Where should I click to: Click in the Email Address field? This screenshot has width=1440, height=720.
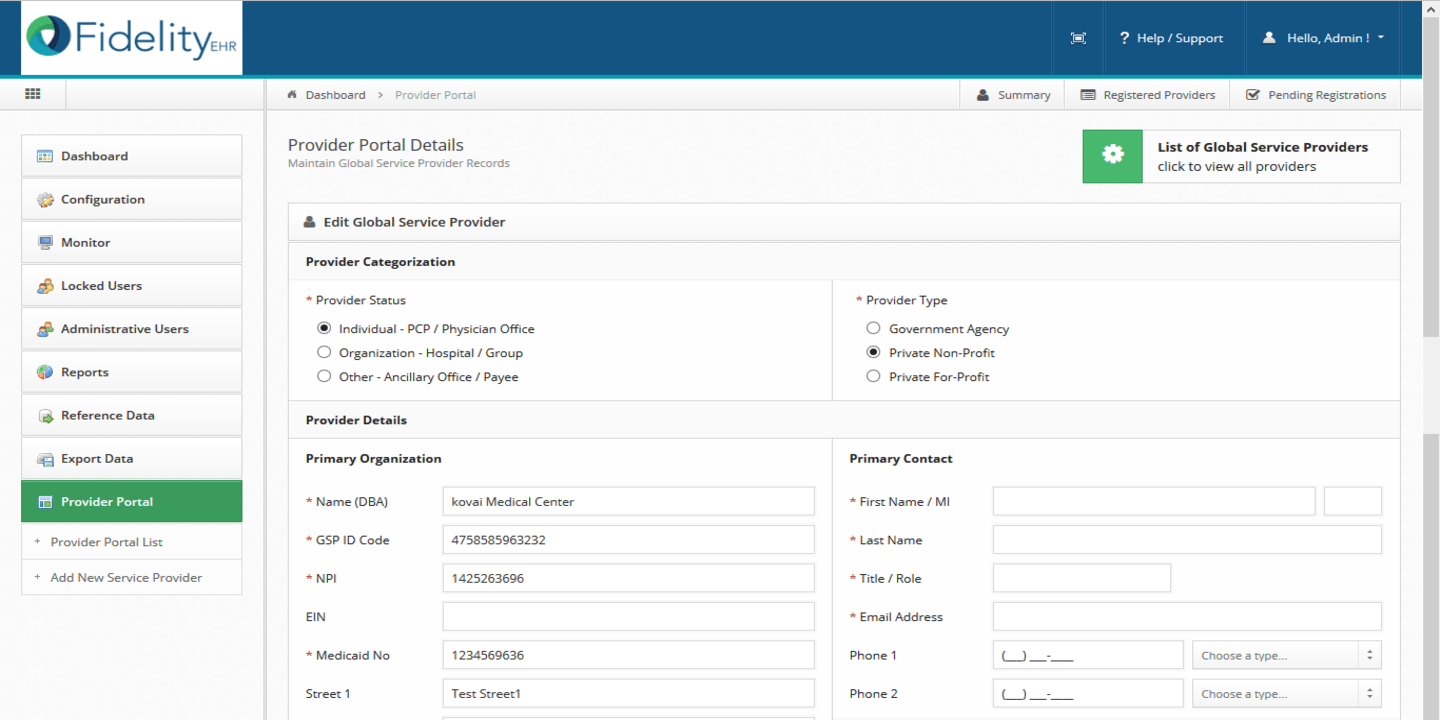click(1187, 617)
